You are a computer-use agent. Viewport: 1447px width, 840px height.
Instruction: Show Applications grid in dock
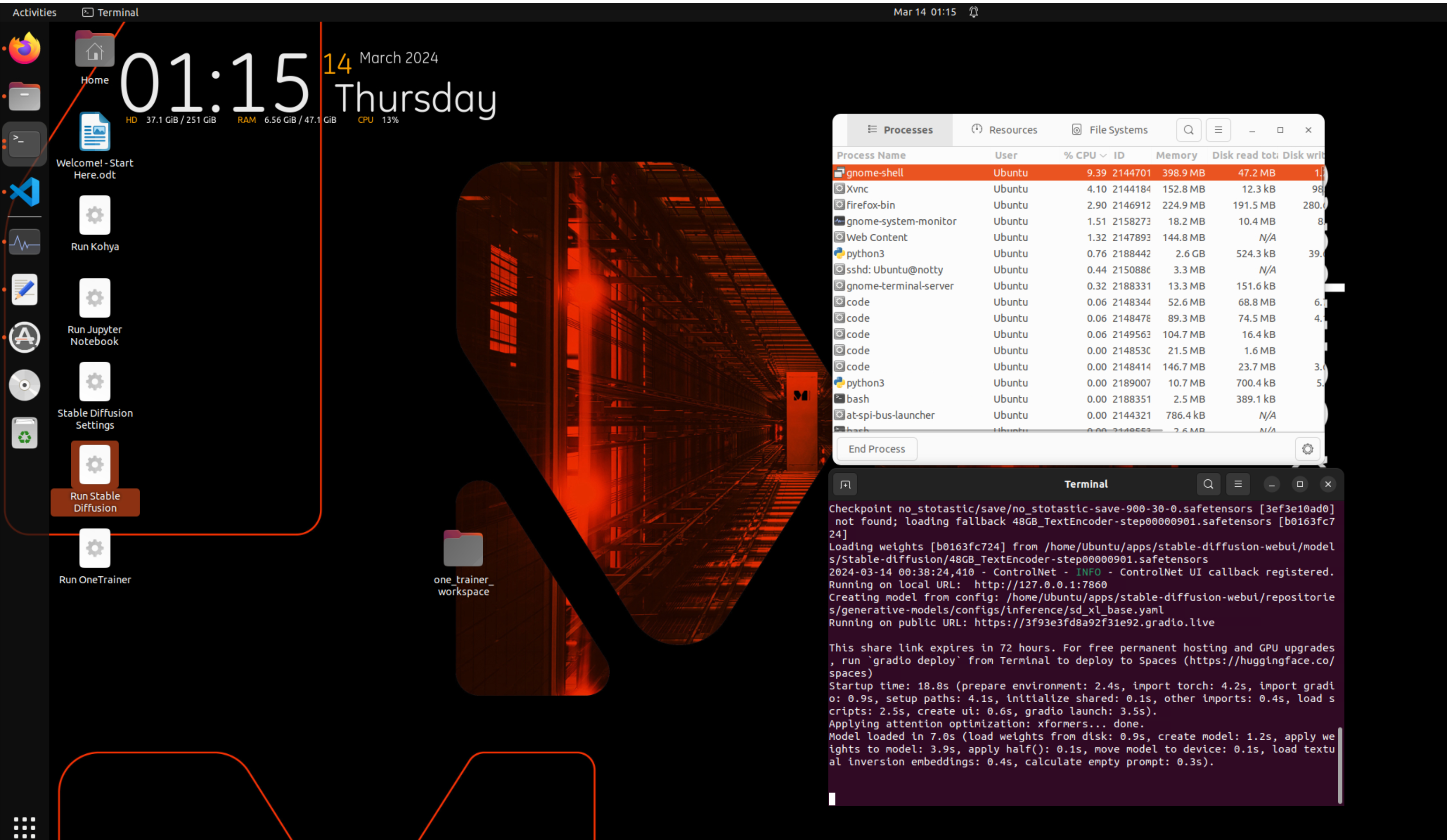point(25,826)
